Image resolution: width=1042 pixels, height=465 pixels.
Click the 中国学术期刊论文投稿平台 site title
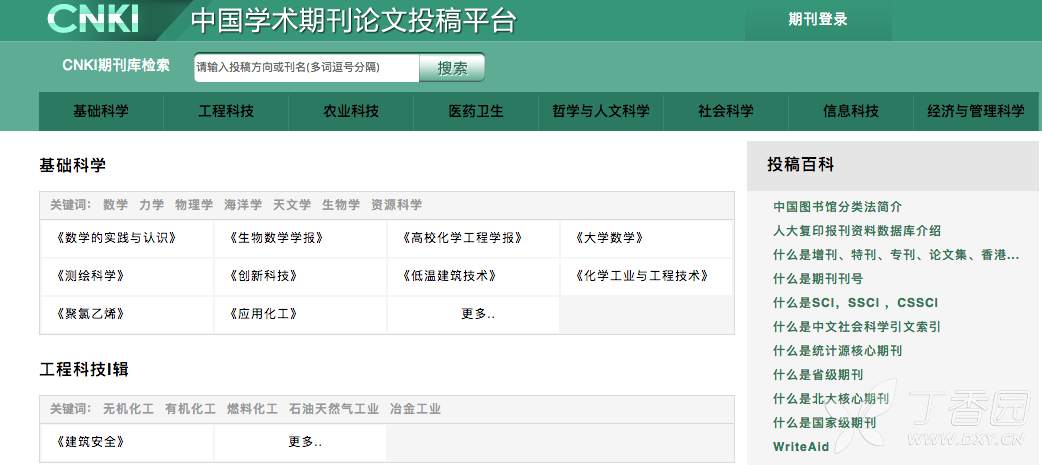click(x=353, y=20)
